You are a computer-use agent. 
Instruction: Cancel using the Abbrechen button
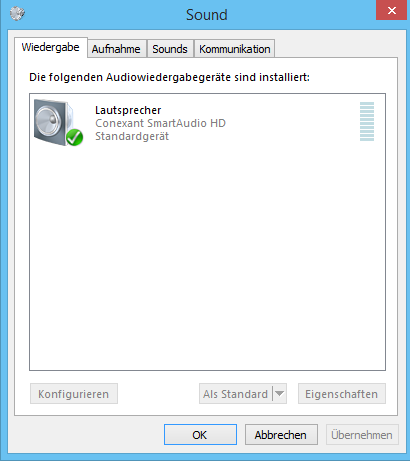pyautogui.click(x=281, y=434)
